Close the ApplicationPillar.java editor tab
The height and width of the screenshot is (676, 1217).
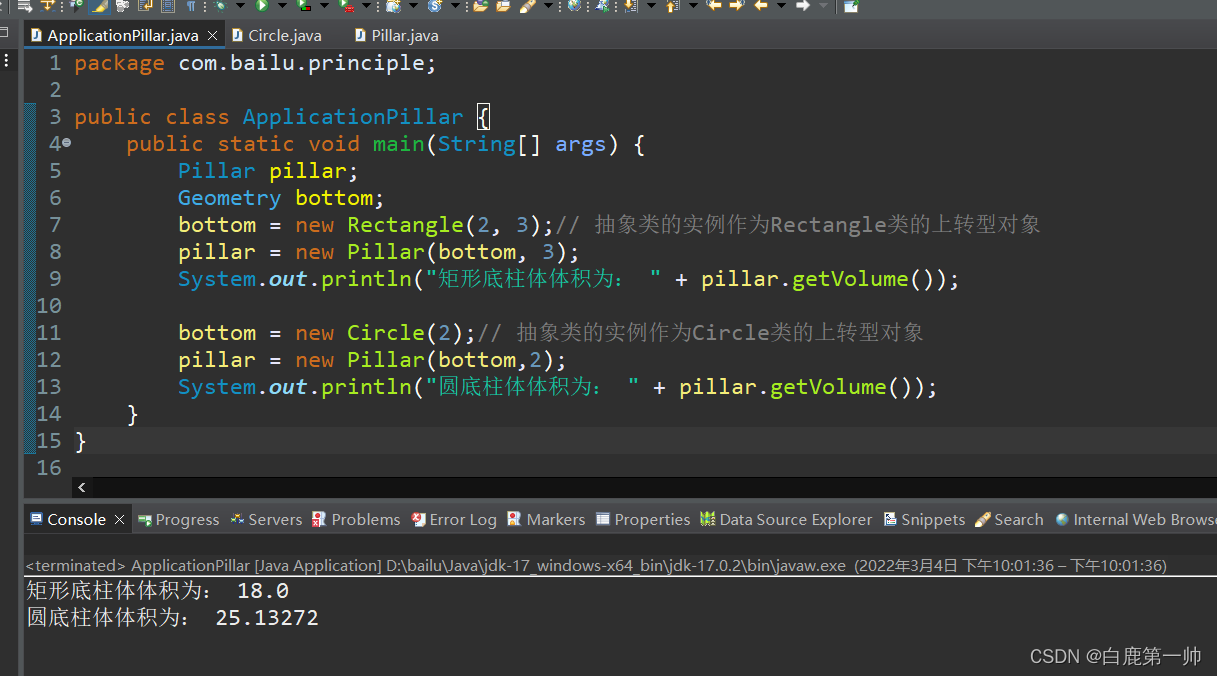212,35
